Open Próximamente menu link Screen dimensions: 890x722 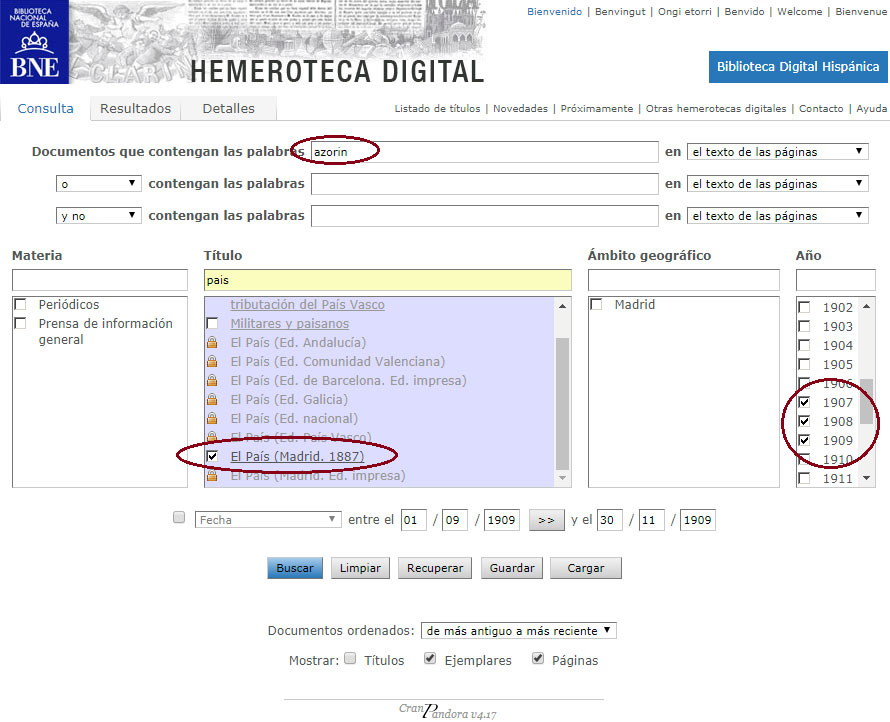point(597,108)
